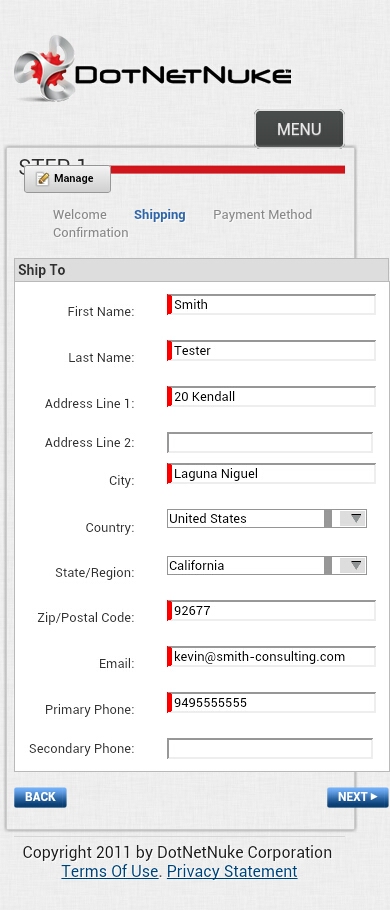Click the pencil icon on Manage button
Screen dimensions: 390x910
[43, 179]
